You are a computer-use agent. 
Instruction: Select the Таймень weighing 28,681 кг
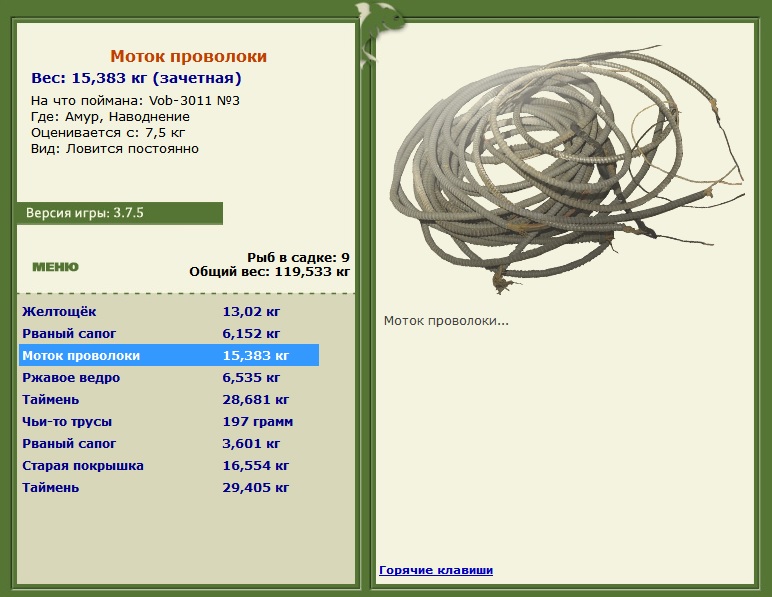169,400
